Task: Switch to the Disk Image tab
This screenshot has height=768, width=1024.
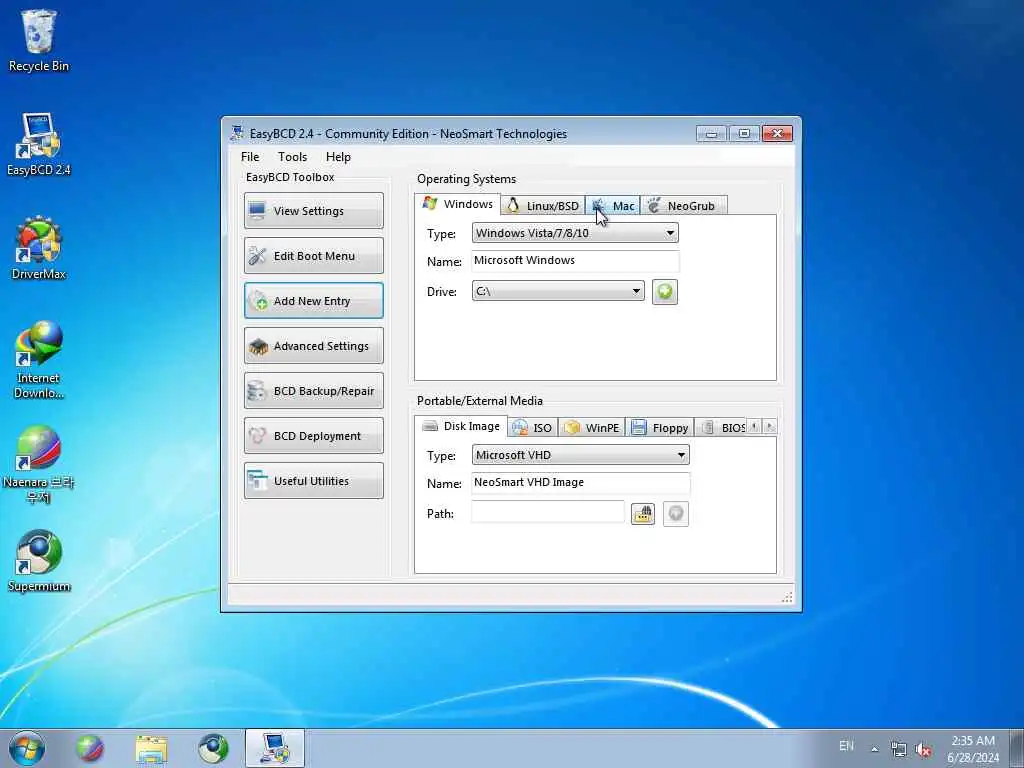Action: pos(461,426)
